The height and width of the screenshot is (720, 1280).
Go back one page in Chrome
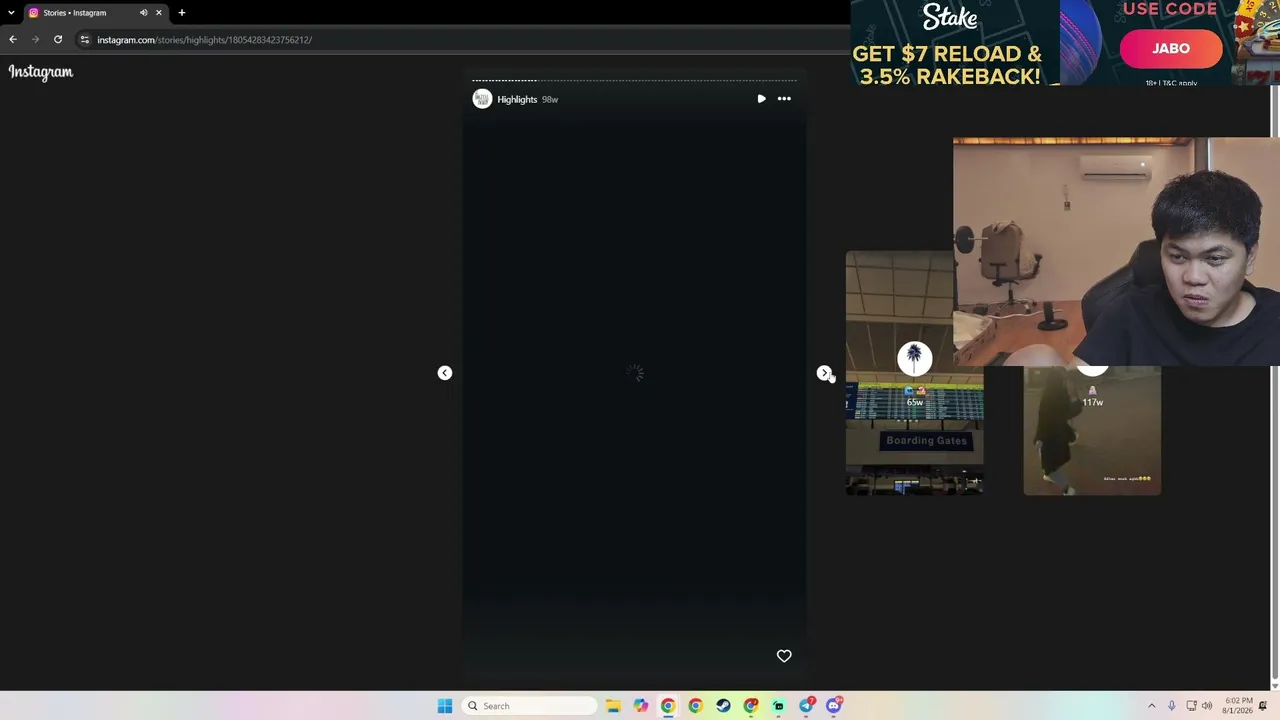pyautogui.click(x=13, y=40)
